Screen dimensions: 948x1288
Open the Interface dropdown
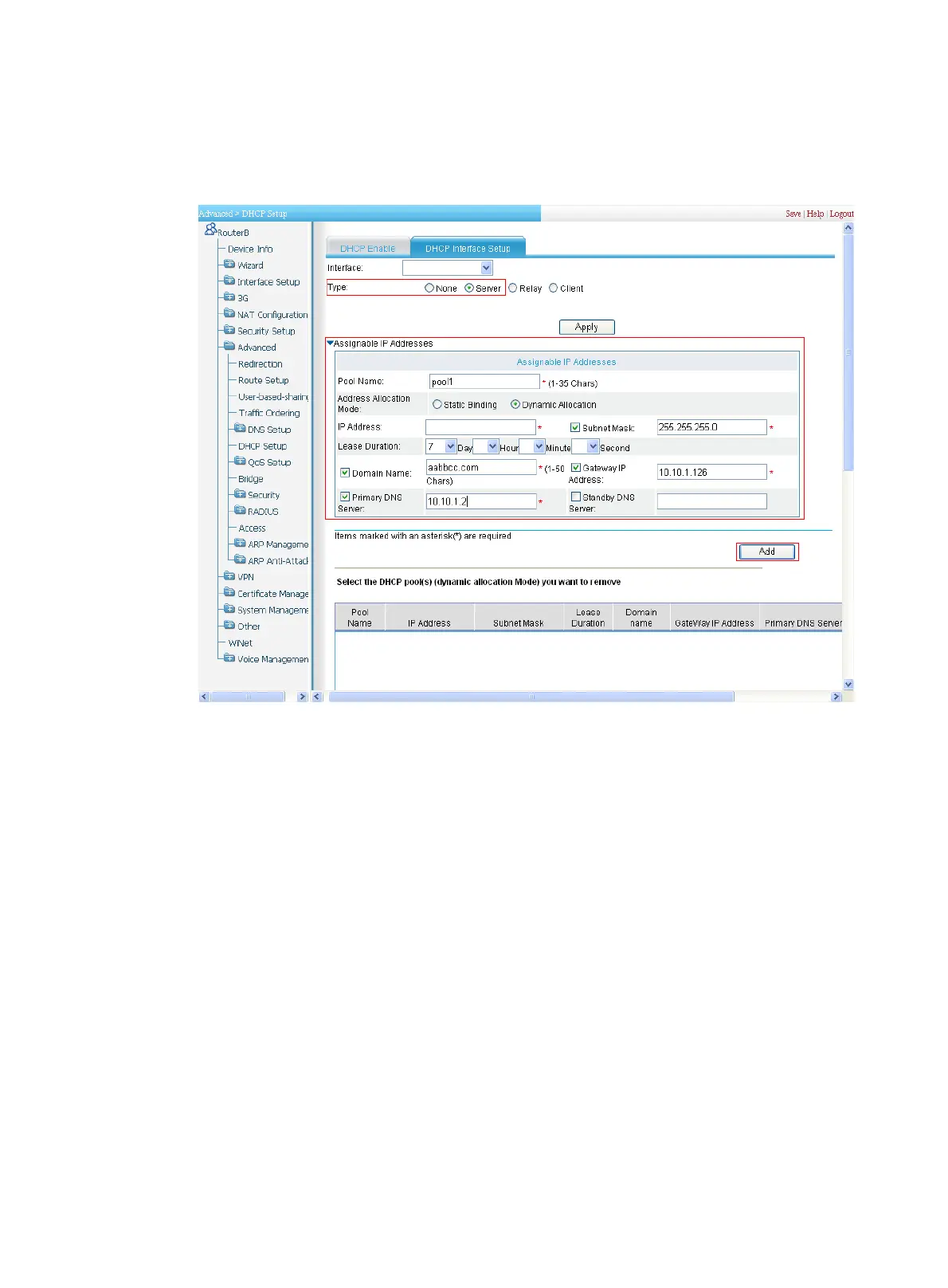[x=448, y=268]
